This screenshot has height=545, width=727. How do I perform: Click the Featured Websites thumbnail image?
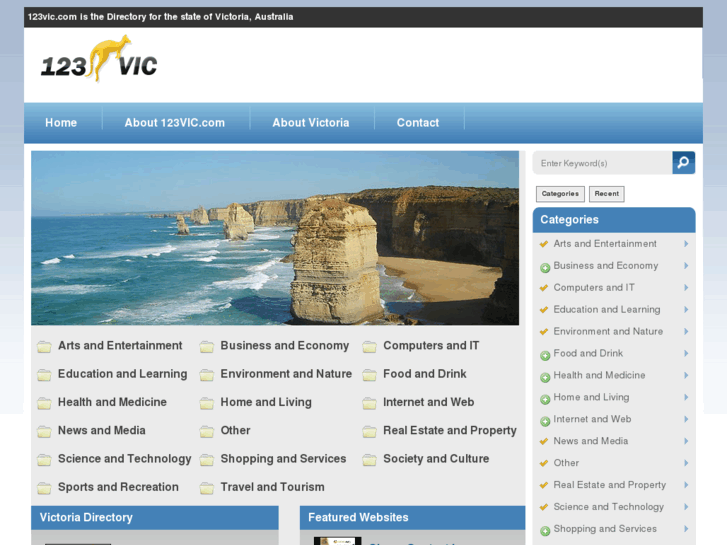(x=338, y=541)
